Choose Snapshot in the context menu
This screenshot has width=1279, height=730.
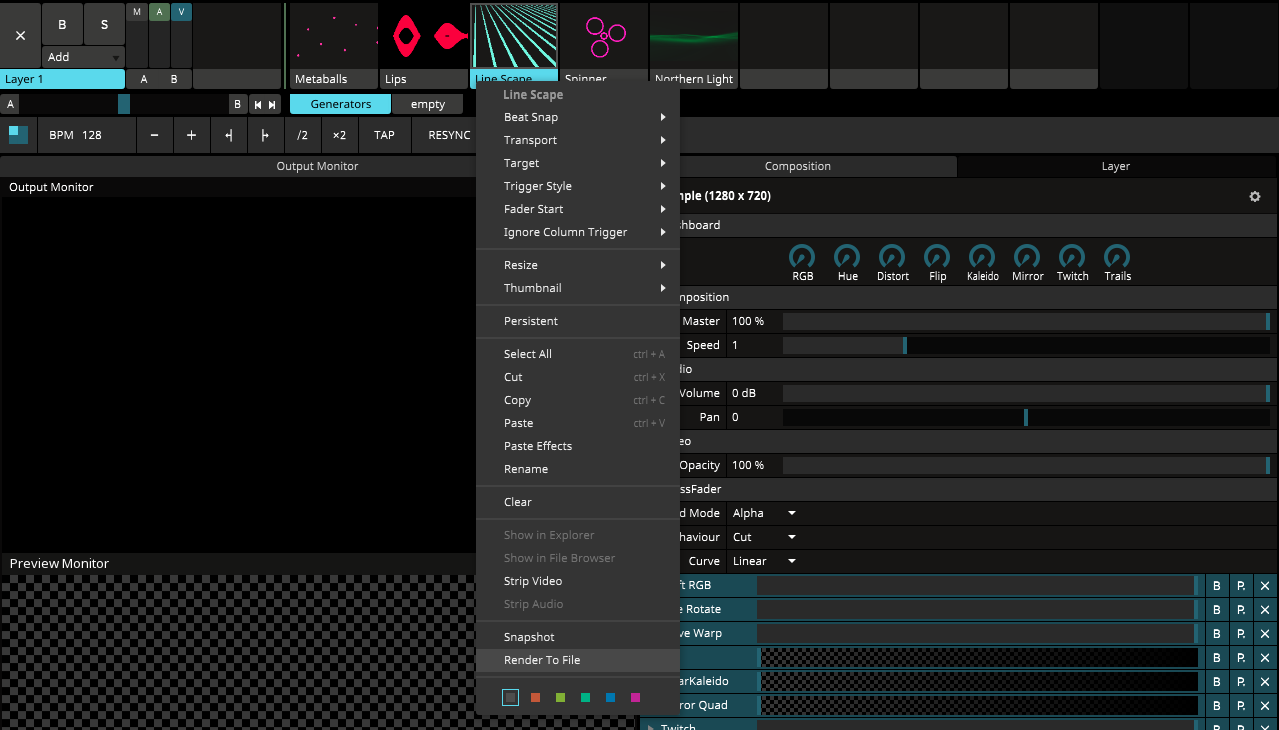tap(578, 637)
